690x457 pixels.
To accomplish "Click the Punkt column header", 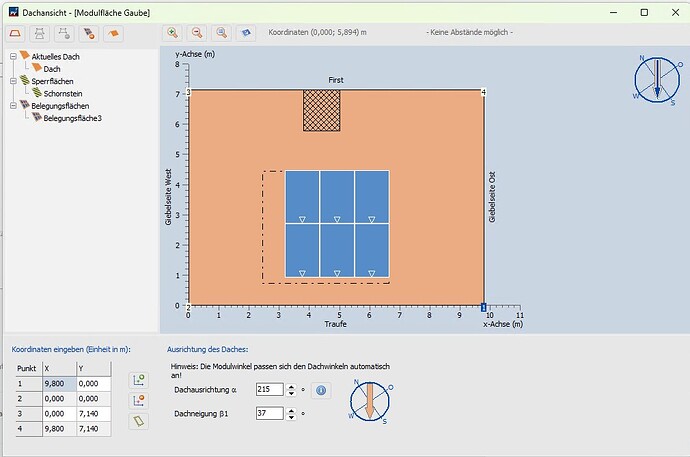I will (29, 369).
